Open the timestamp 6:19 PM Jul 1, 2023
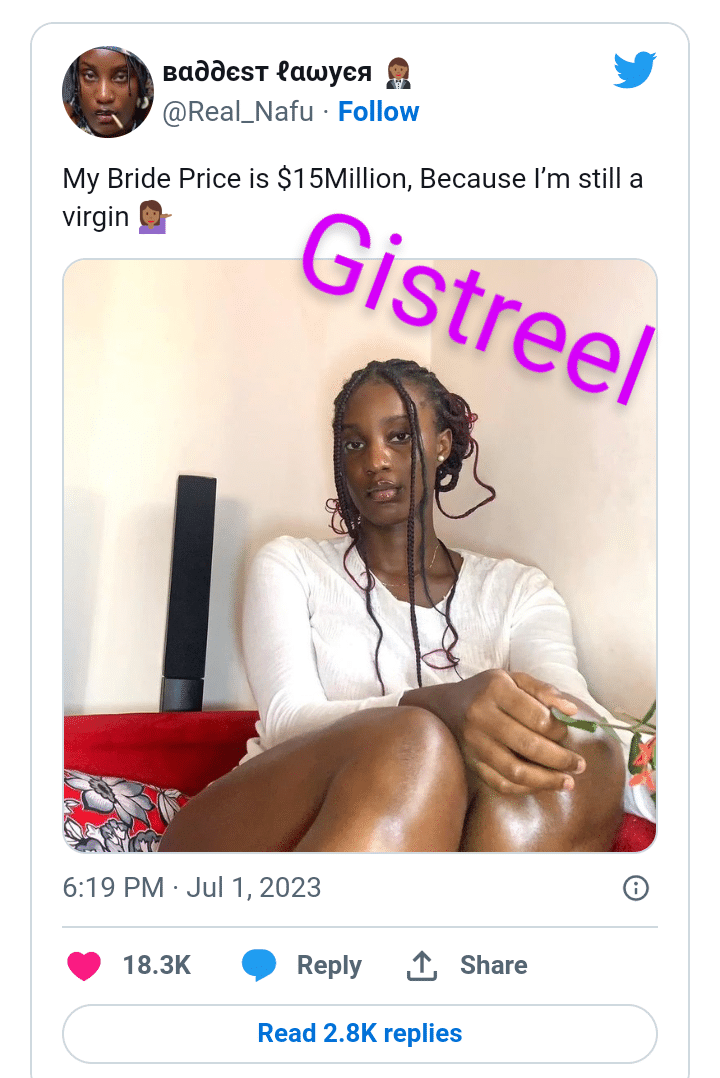 pos(192,888)
